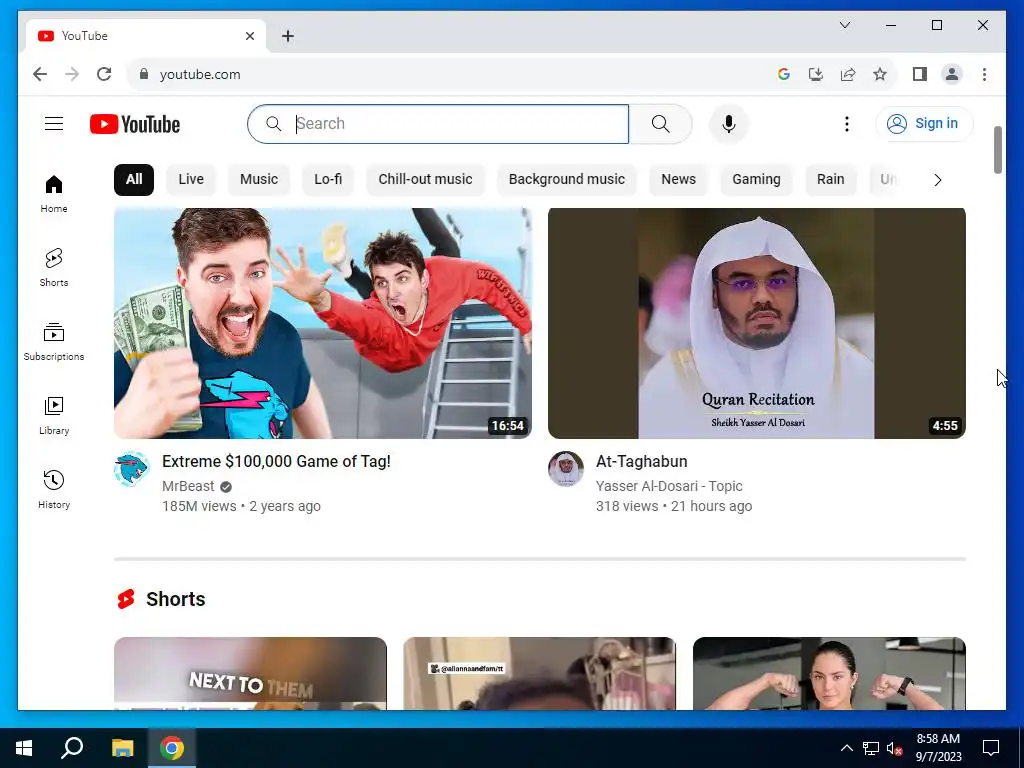Open the Windows Start menu
Viewport: 1024px width, 768px height.
click(24, 748)
